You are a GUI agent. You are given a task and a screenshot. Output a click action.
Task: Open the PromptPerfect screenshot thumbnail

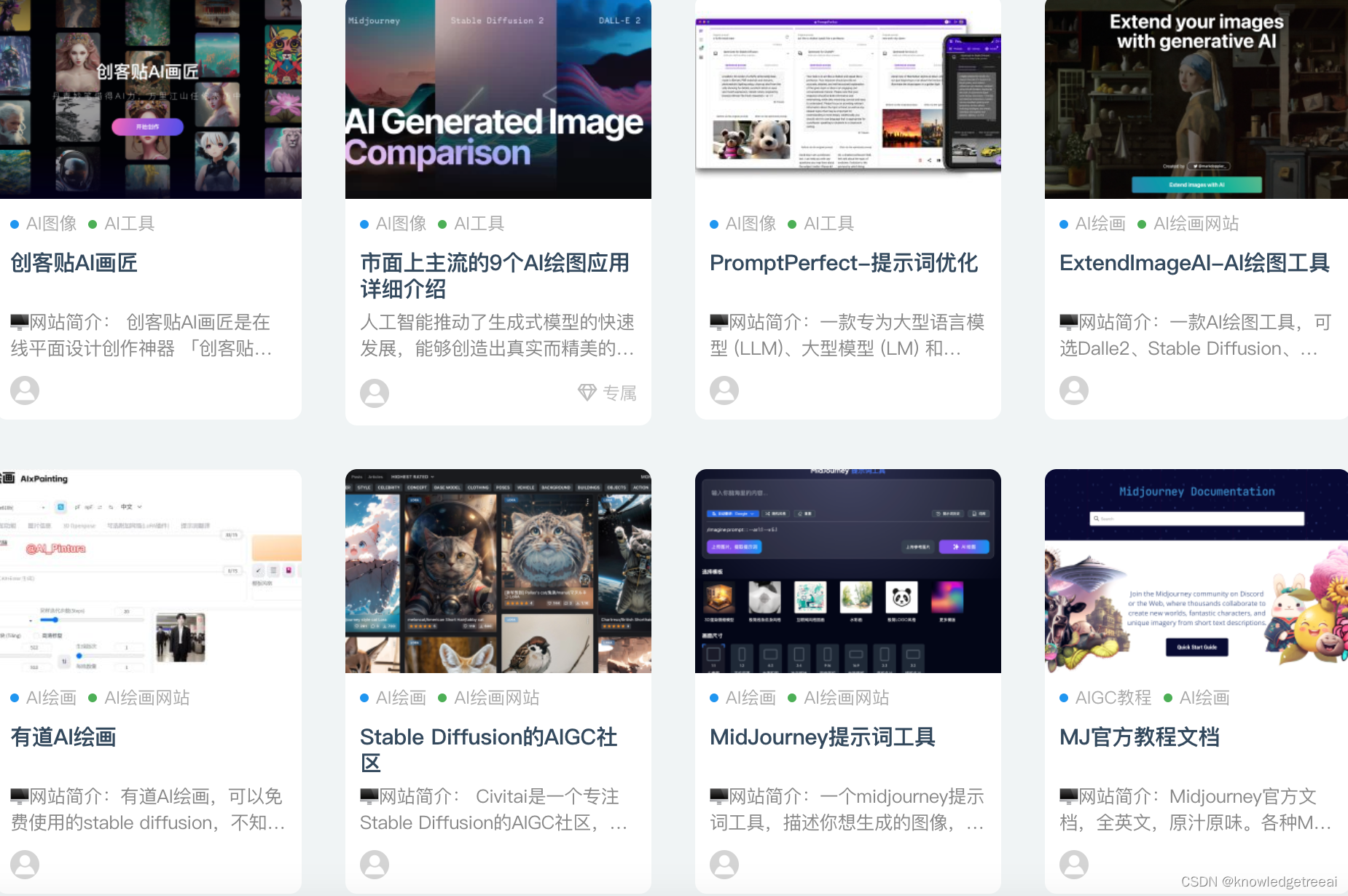848,99
